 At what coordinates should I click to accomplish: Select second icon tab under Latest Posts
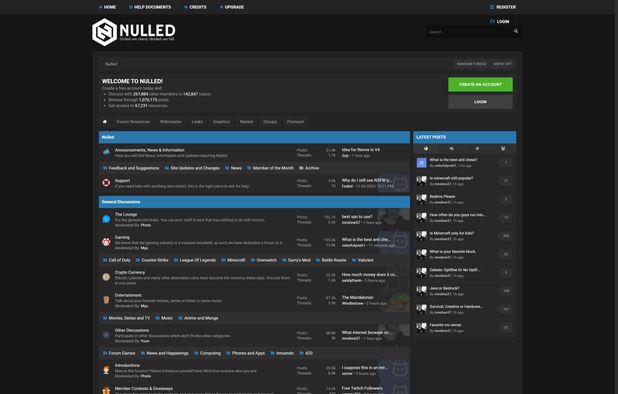(452, 149)
